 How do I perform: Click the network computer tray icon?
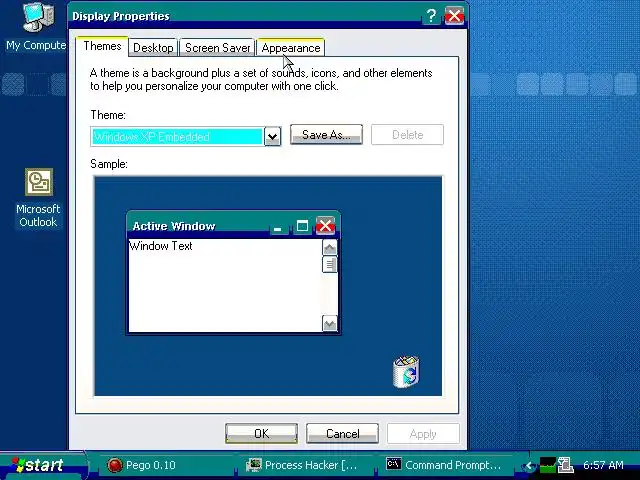coord(566,465)
